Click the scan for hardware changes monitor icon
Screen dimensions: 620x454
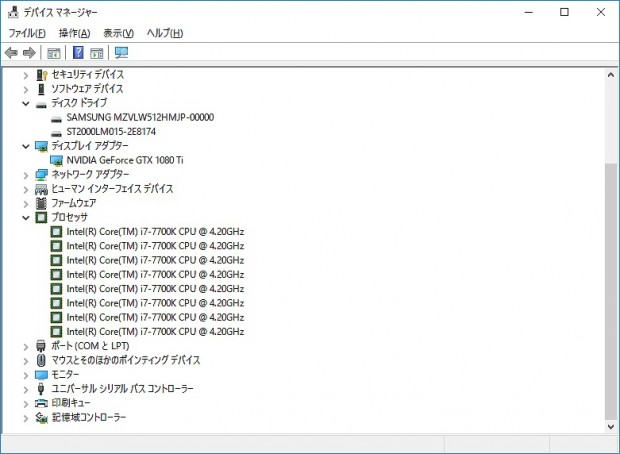121,52
